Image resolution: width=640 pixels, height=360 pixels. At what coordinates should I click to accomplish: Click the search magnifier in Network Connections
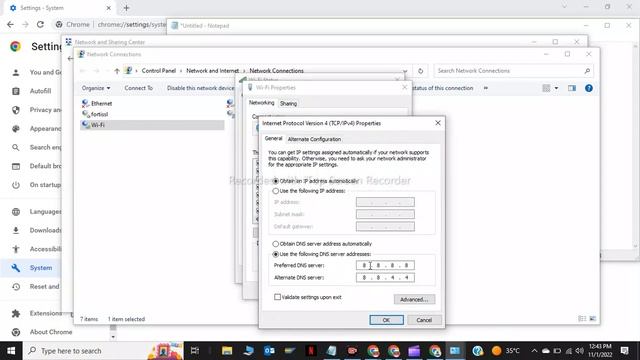click(x=587, y=71)
